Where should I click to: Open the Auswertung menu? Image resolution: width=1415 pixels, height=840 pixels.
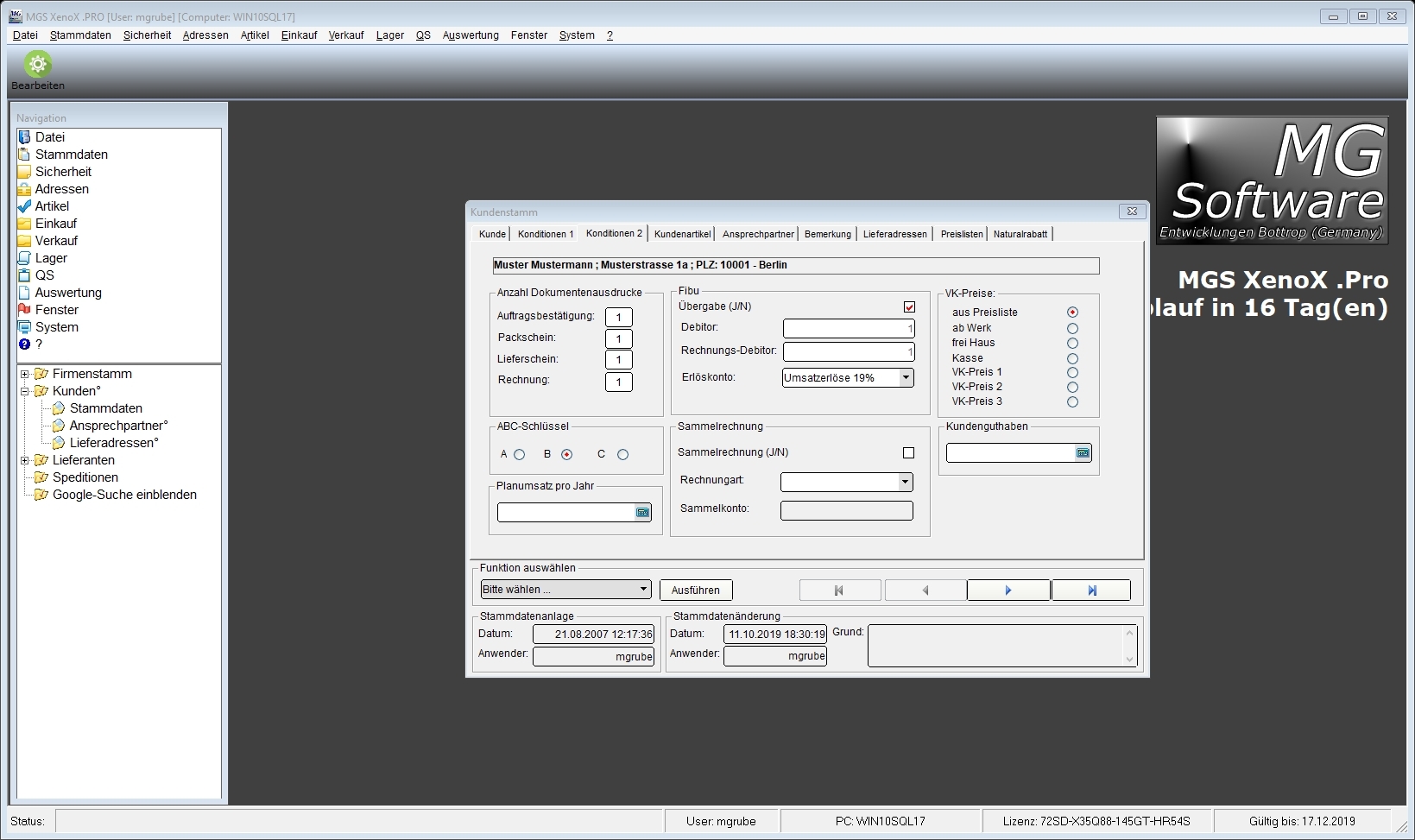470,35
